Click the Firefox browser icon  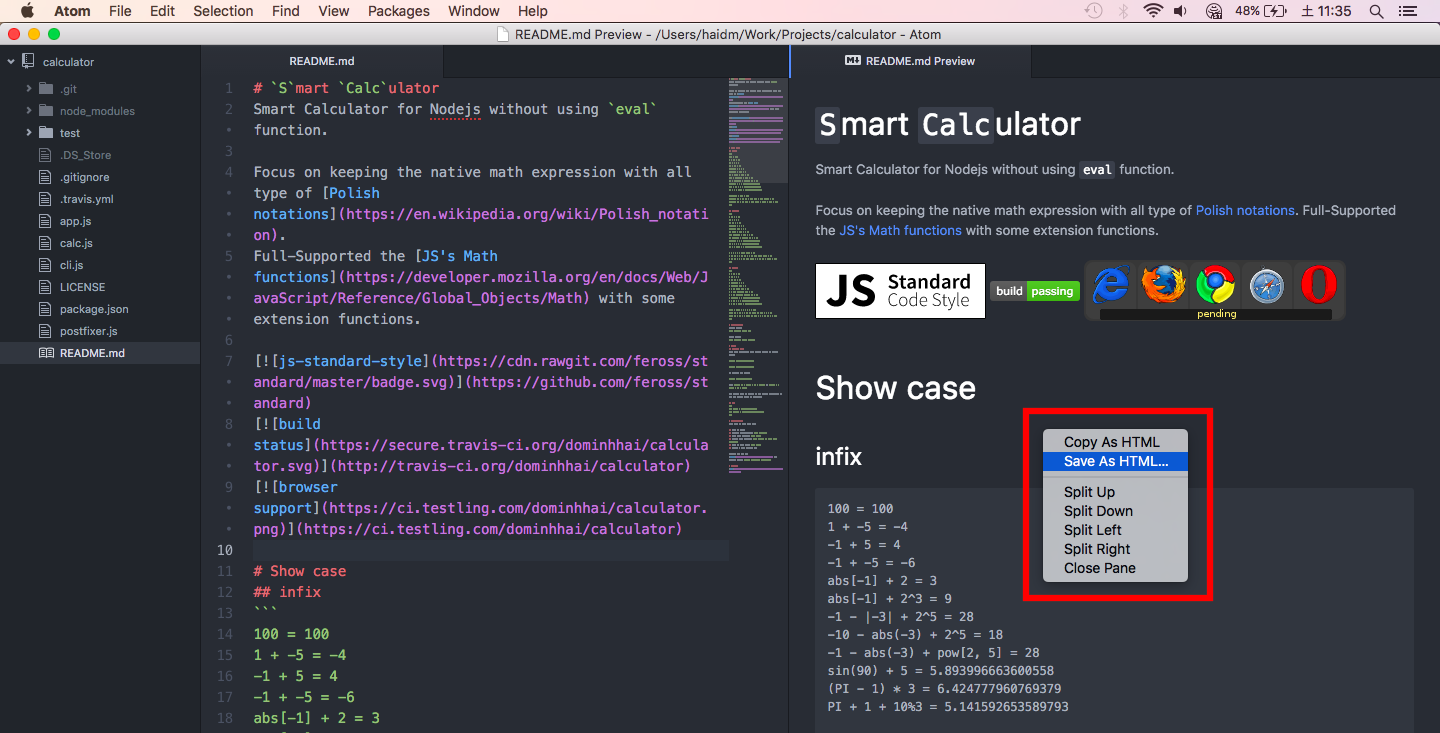click(1163, 286)
